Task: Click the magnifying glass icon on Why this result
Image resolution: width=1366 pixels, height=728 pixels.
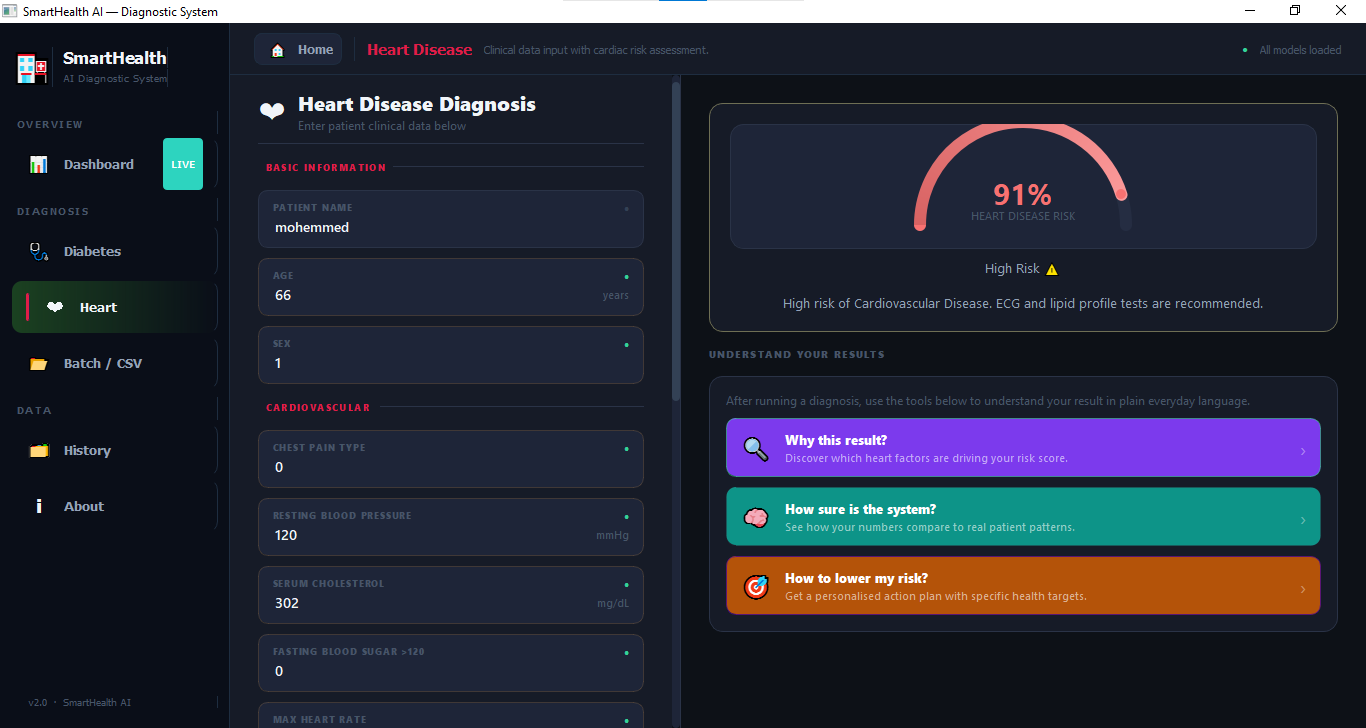Action: 756,448
